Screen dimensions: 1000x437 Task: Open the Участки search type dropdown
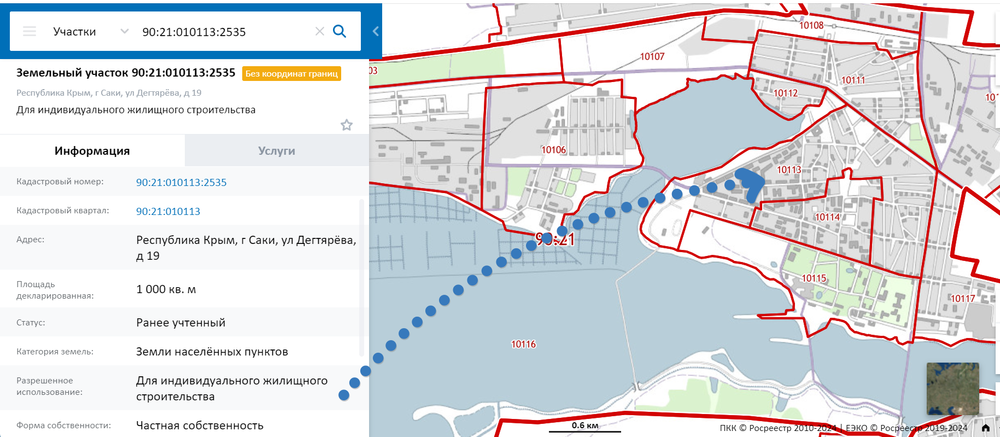[x=88, y=31]
